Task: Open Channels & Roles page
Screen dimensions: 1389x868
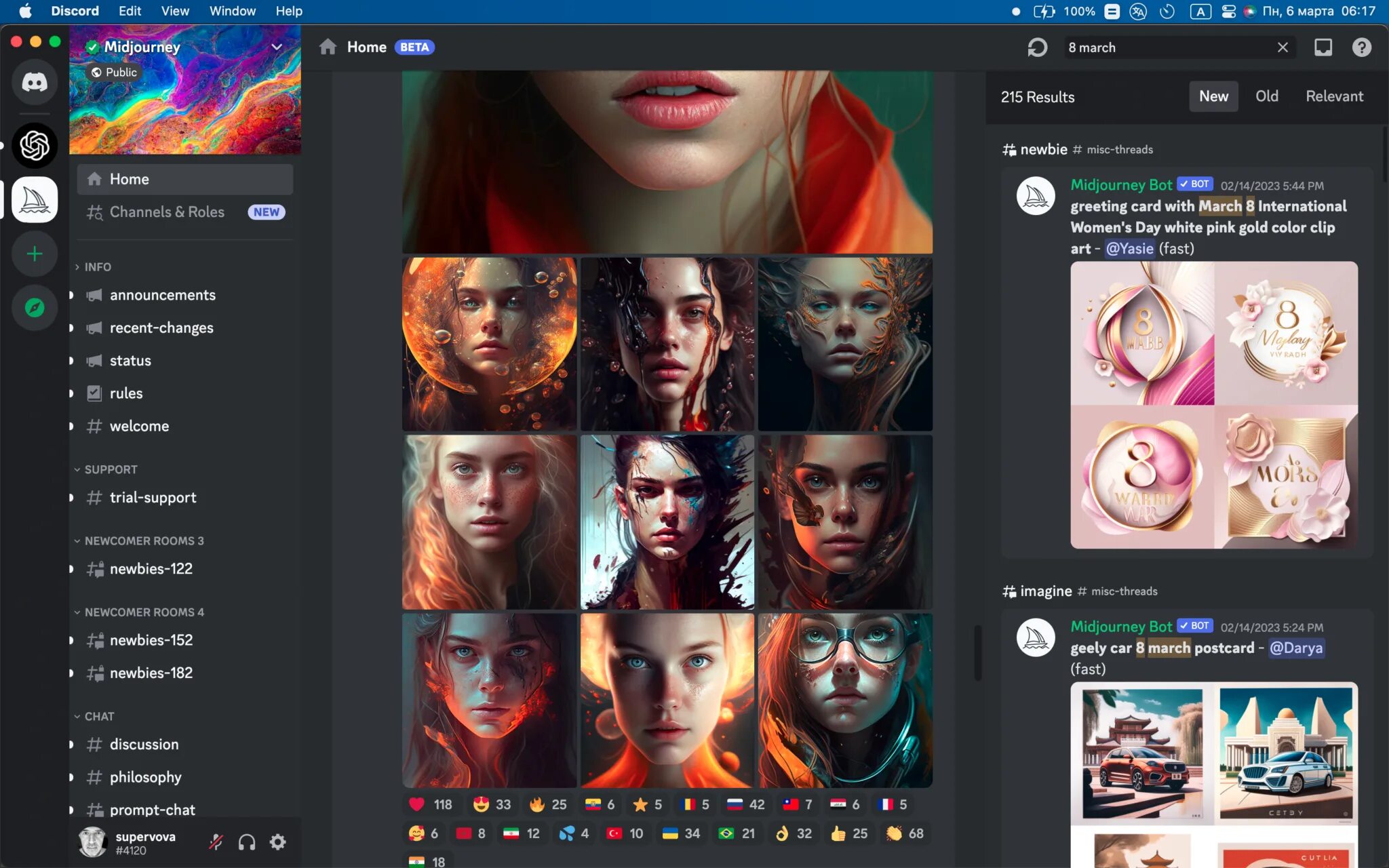Action: tap(167, 212)
